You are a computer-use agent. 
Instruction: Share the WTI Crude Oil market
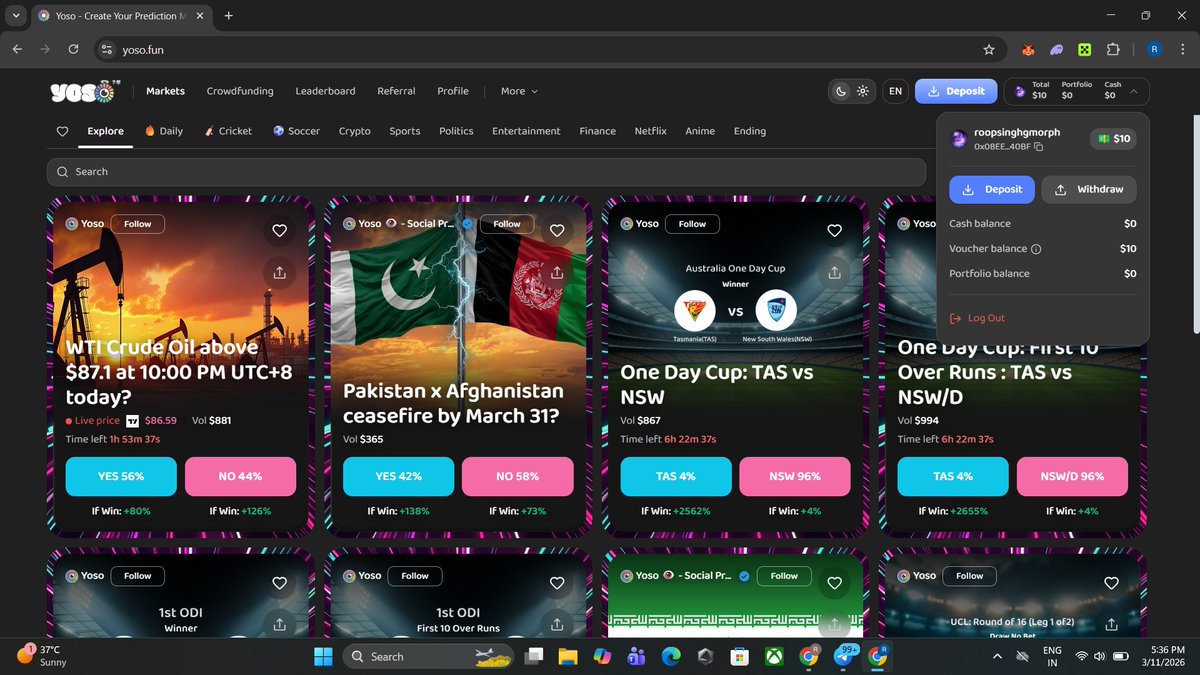pyautogui.click(x=279, y=272)
